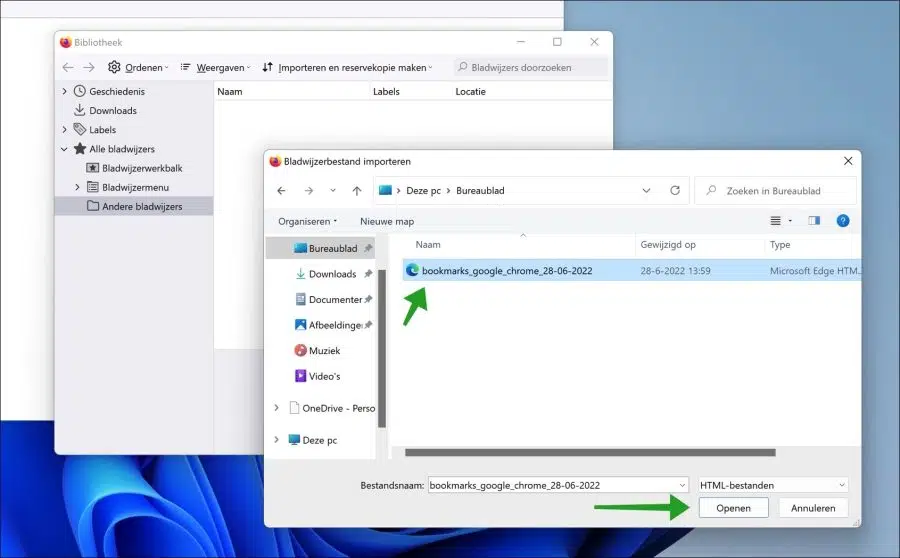The height and width of the screenshot is (558, 900).
Task: Click the Annuleren button
Action: [813, 508]
